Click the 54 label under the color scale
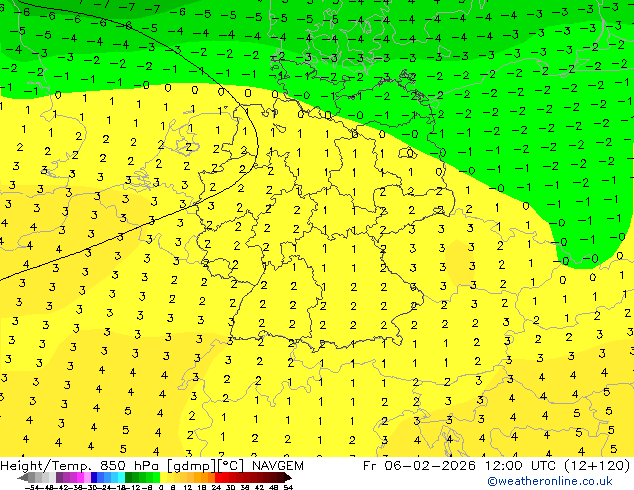634x490 pixels. [288, 487]
